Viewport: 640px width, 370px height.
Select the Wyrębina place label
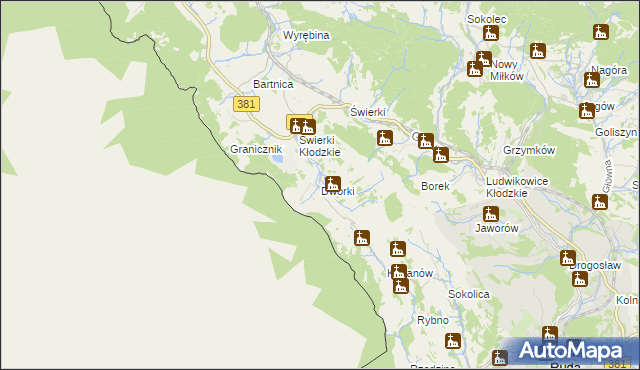[x=306, y=35]
